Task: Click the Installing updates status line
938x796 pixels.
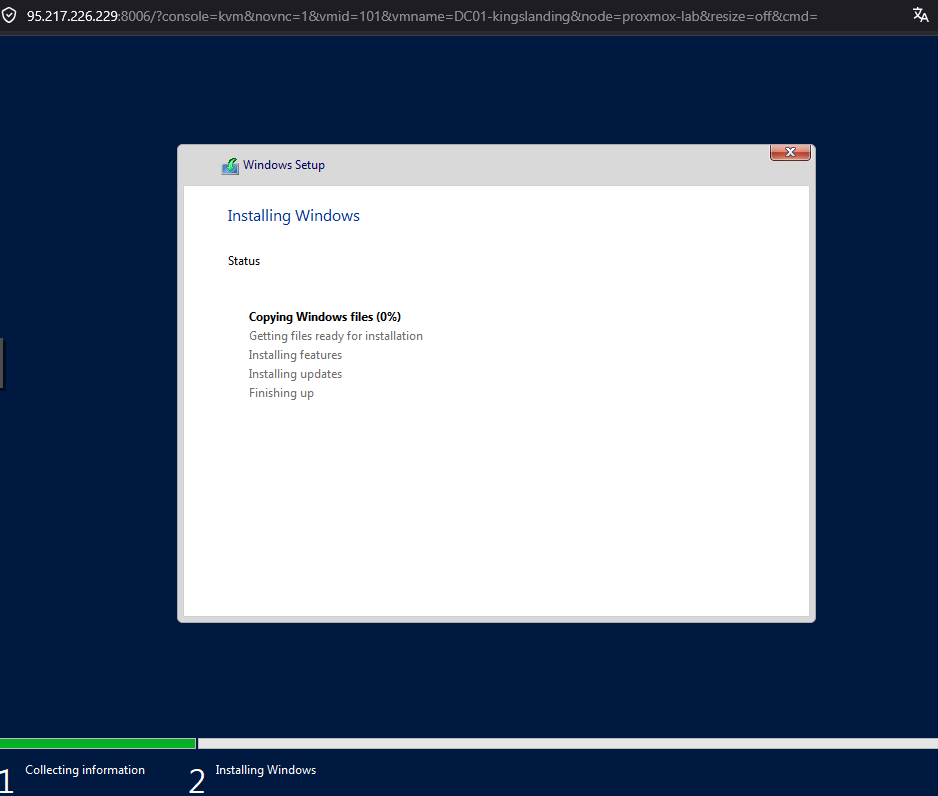Action: tap(295, 373)
